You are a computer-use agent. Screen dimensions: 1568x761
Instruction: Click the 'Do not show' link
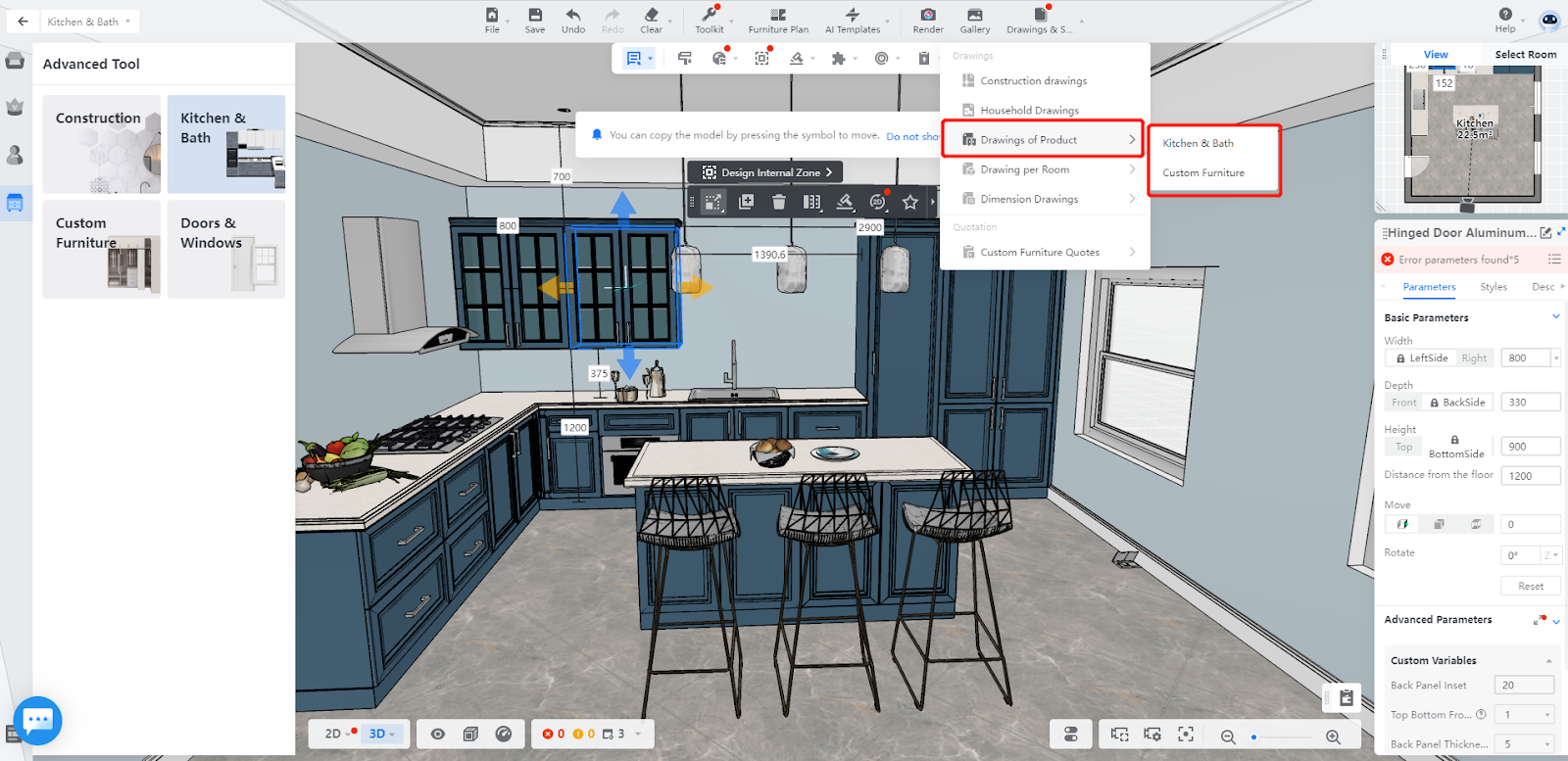point(911,136)
